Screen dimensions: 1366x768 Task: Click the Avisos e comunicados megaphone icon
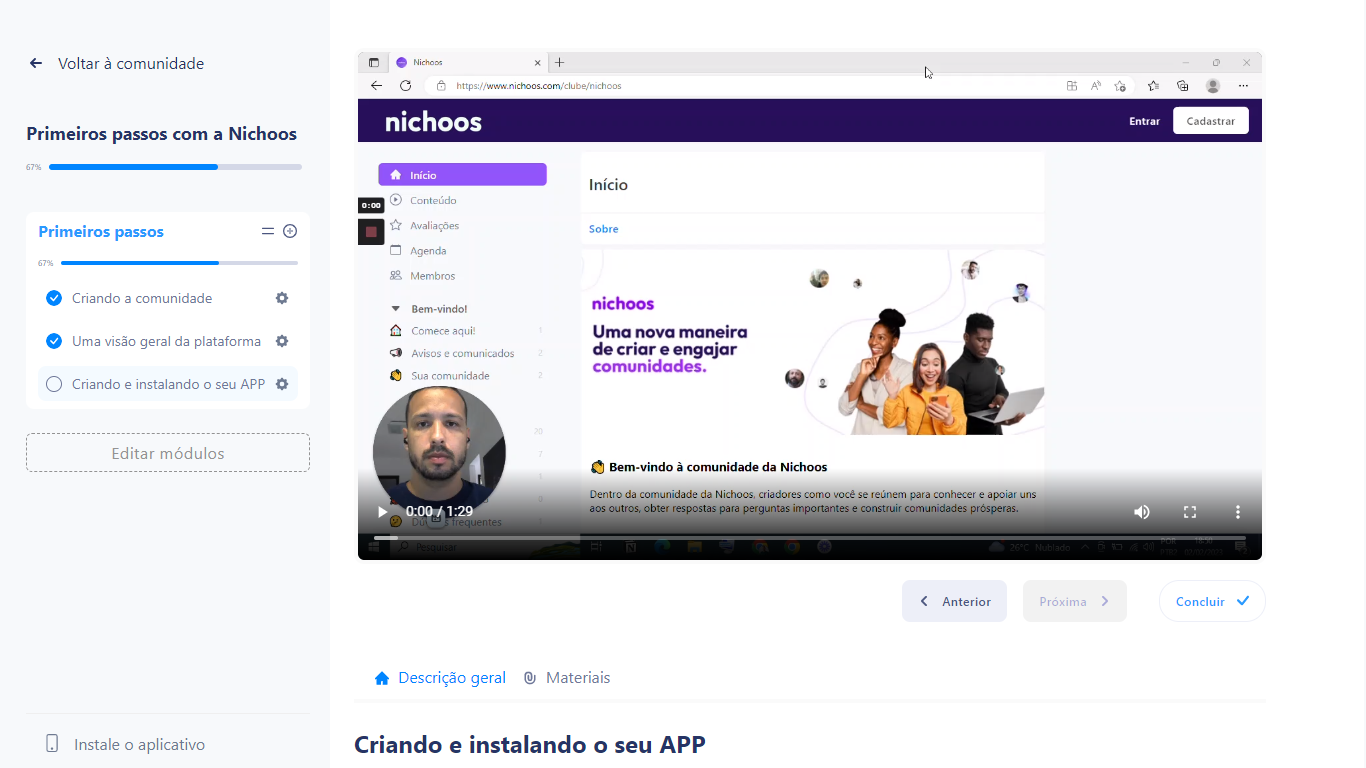point(395,352)
